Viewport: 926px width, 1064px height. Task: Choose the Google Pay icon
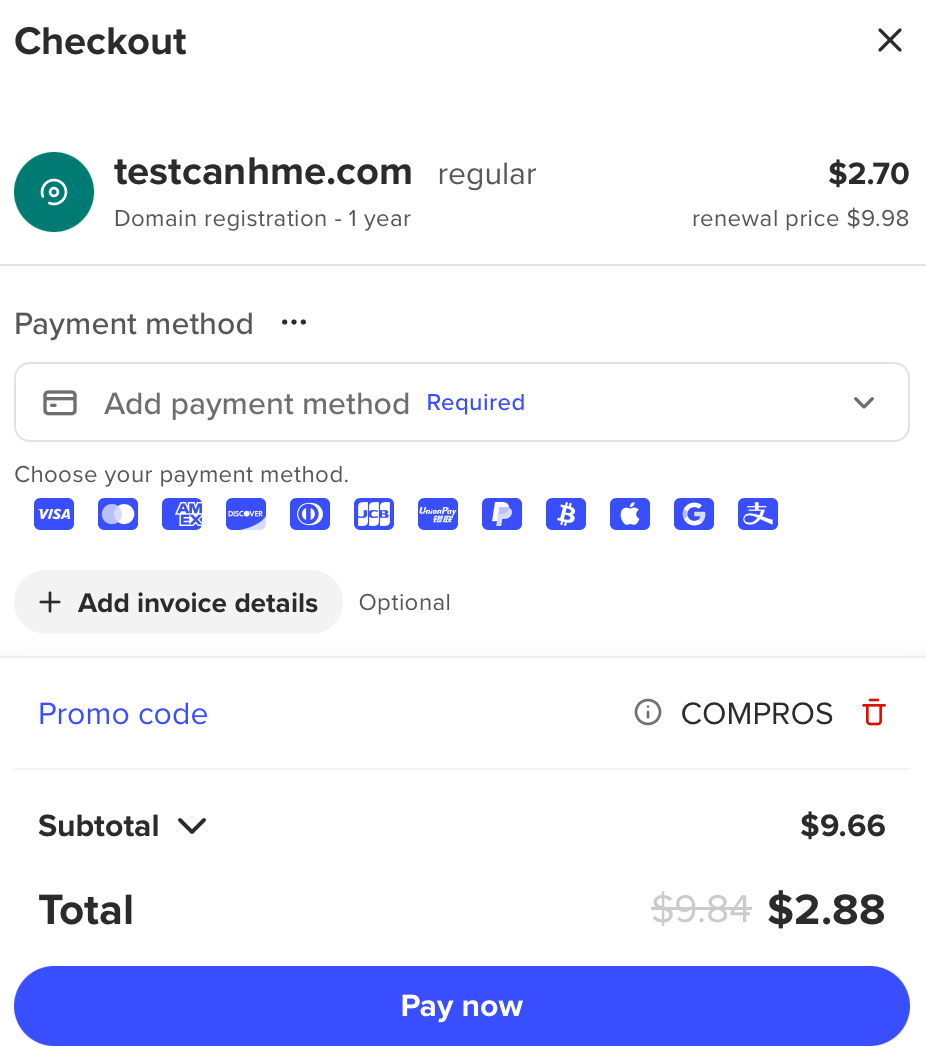pyautogui.click(x=694, y=514)
